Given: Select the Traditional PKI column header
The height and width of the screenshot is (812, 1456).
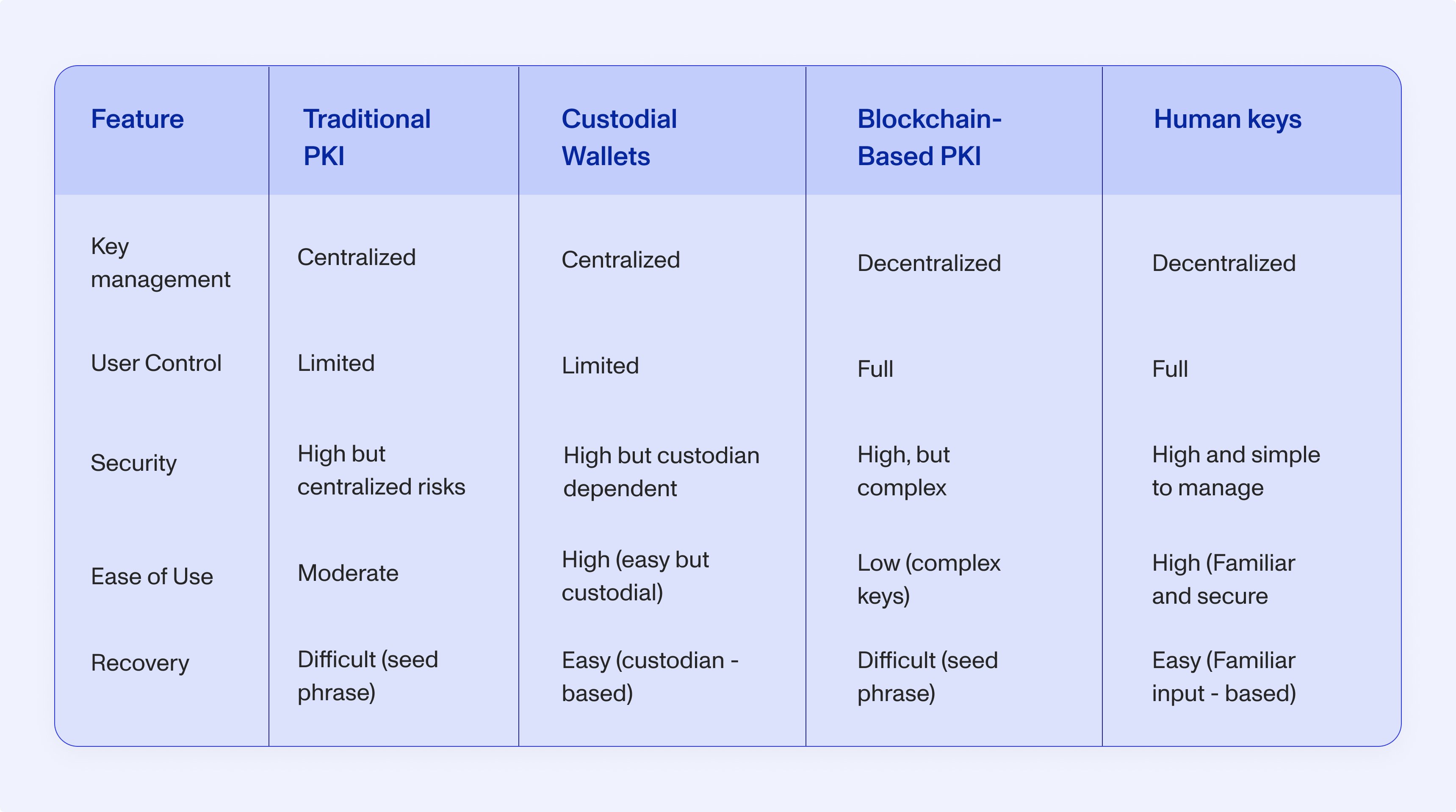Looking at the screenshot, I should coord(367,137).
